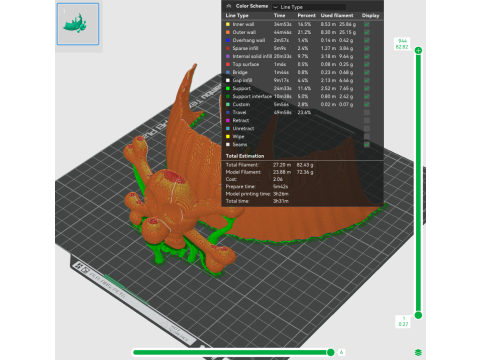Screen dimensions: 480x360
Task: Click the 0.27 height label below slider
Action: click(403, 324)
